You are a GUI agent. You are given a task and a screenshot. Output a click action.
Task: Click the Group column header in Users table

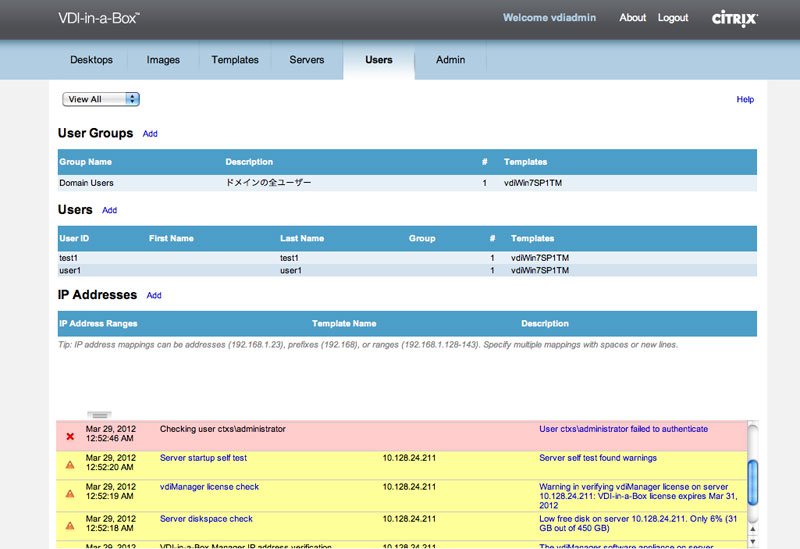422,239
